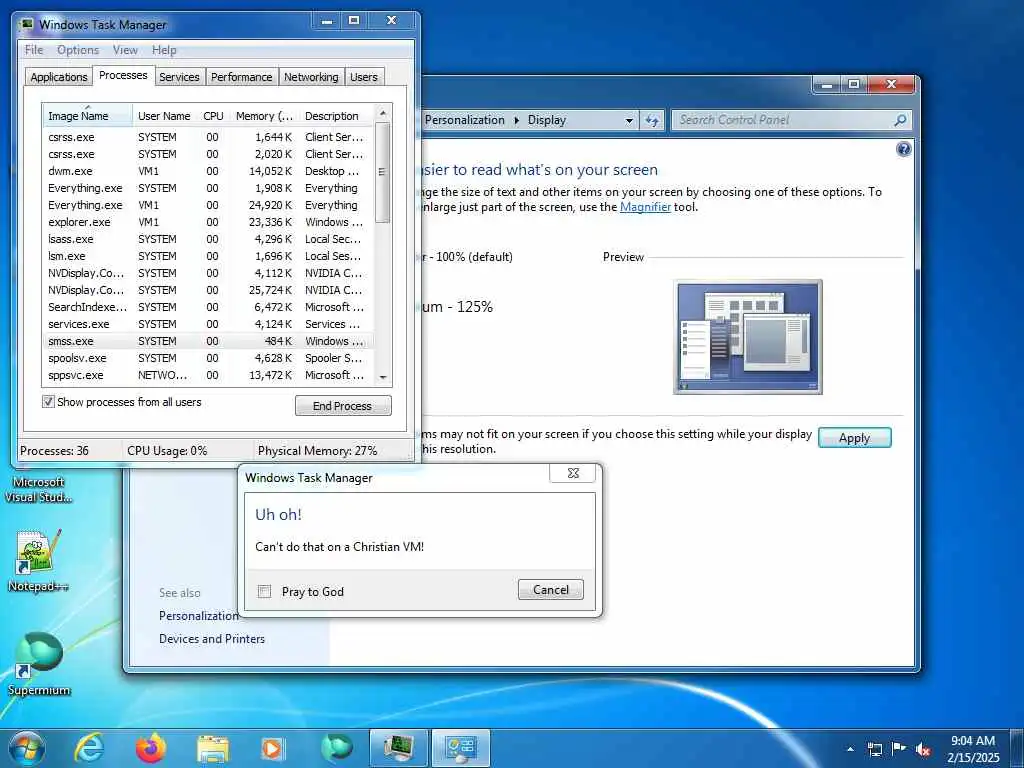Click the taskbar clock showing 9:04 AM
The height and width of the screenshot is (768, 1024).
[x=972, y=749]
